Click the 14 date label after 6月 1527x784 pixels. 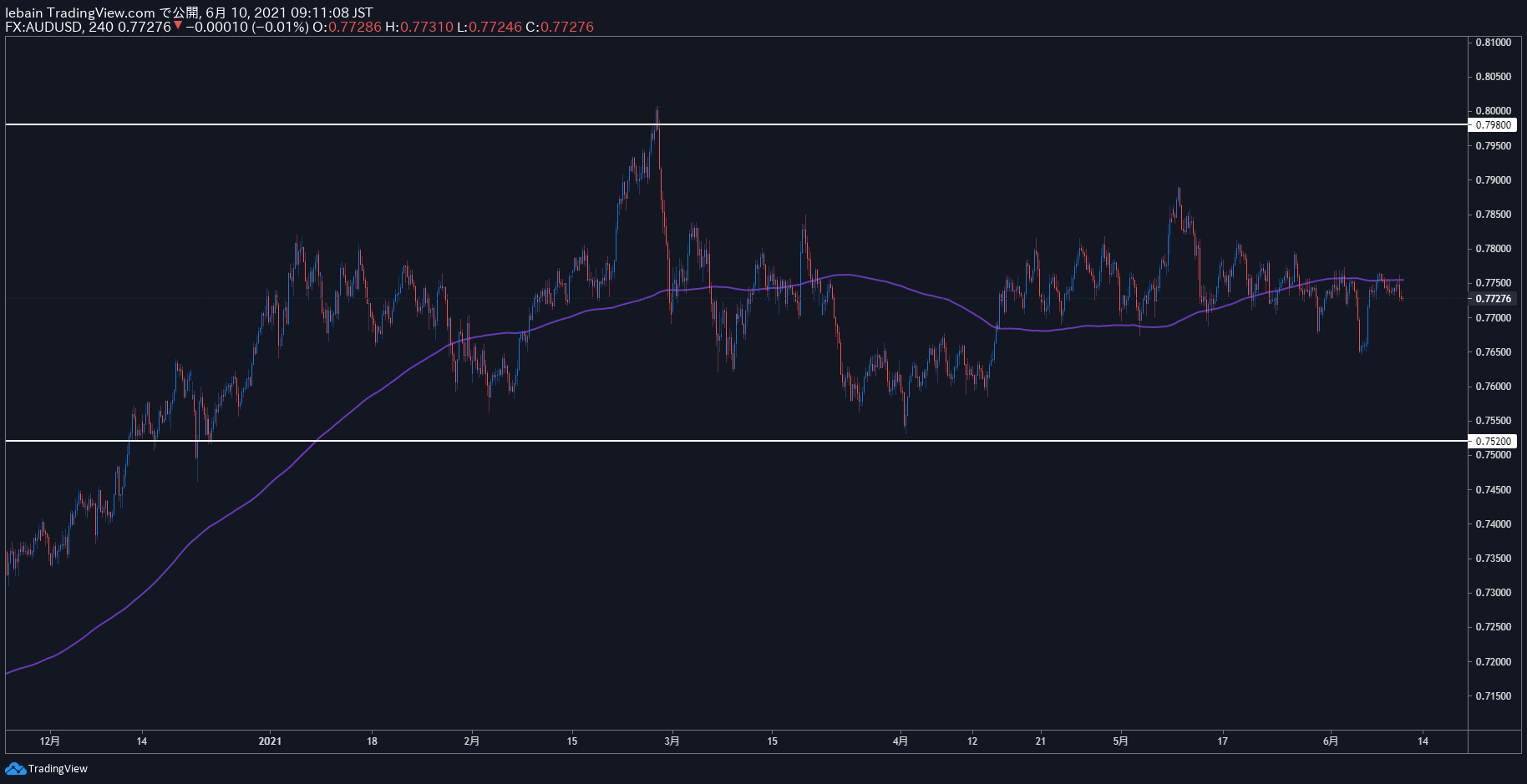point(1423,741)
